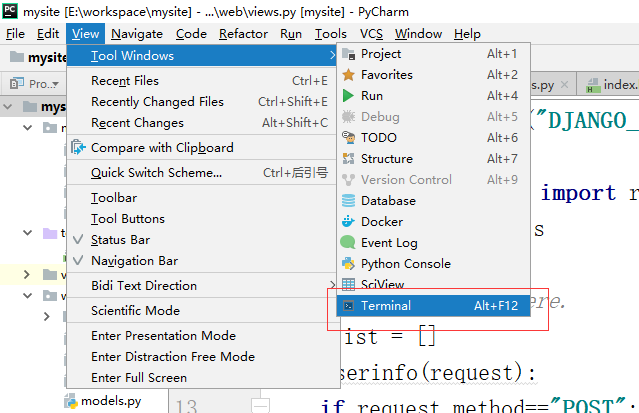The image size is (639, 413).
Task: Click the Terminal icon in submenu
Action: pos(348,306)
